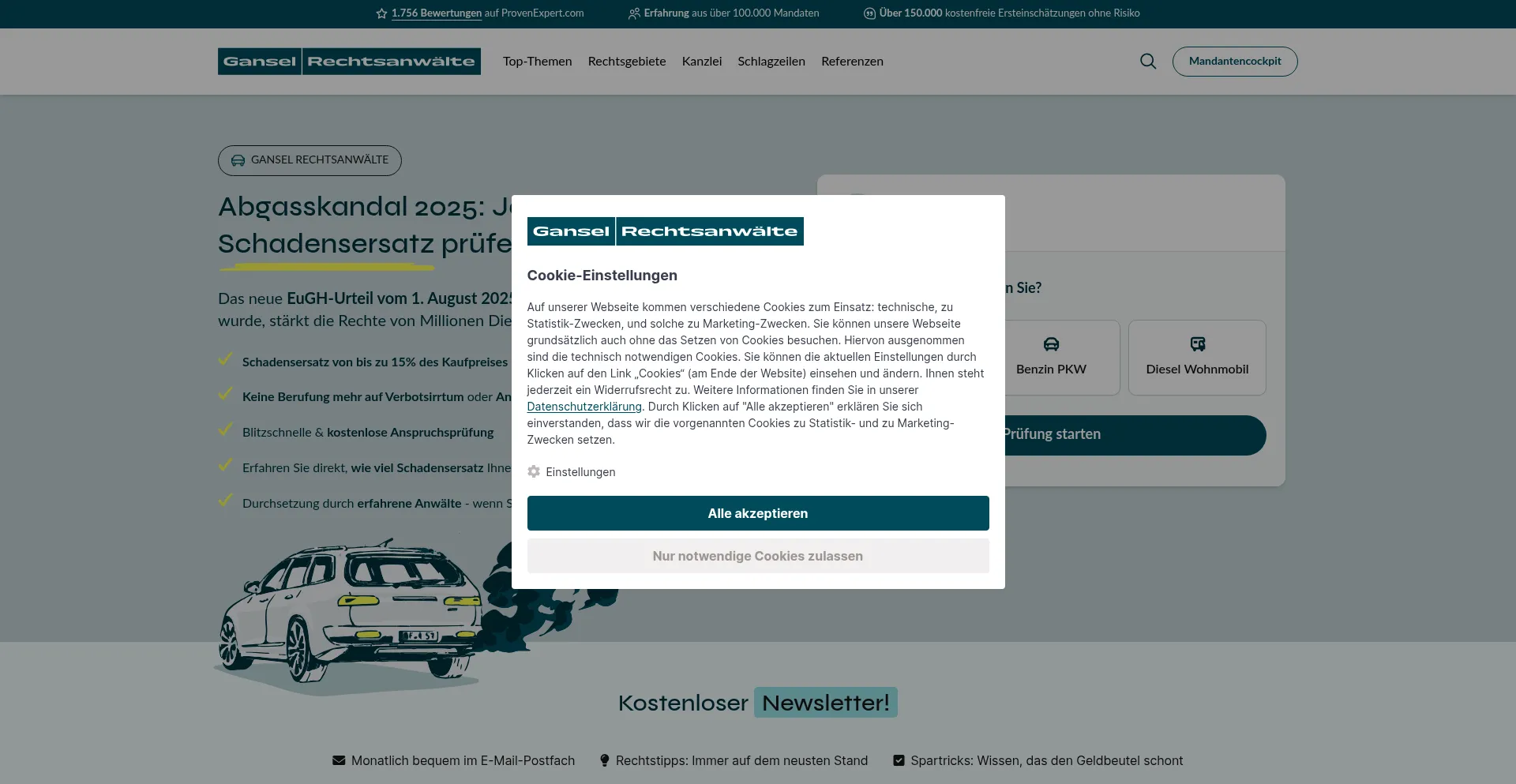Click the envelope icon near newsletter benefits
Image resolution: width=1516 pixels, height=784 pixels.
point(339,760)
